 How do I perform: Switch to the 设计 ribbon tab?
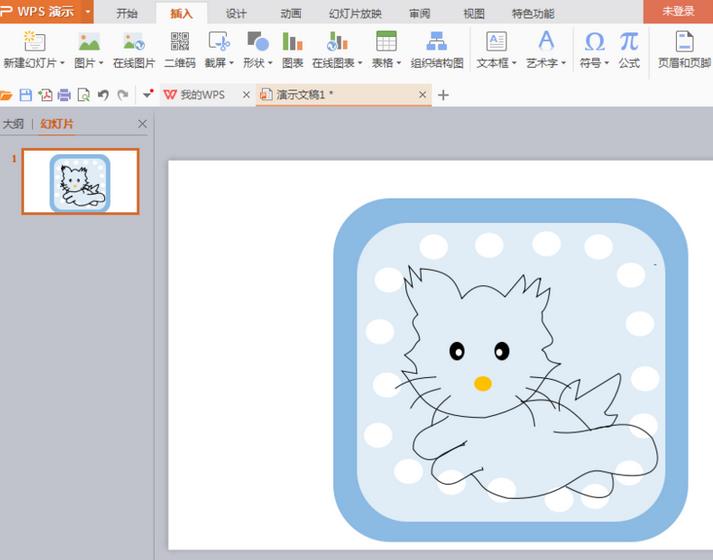pos(236,13)
